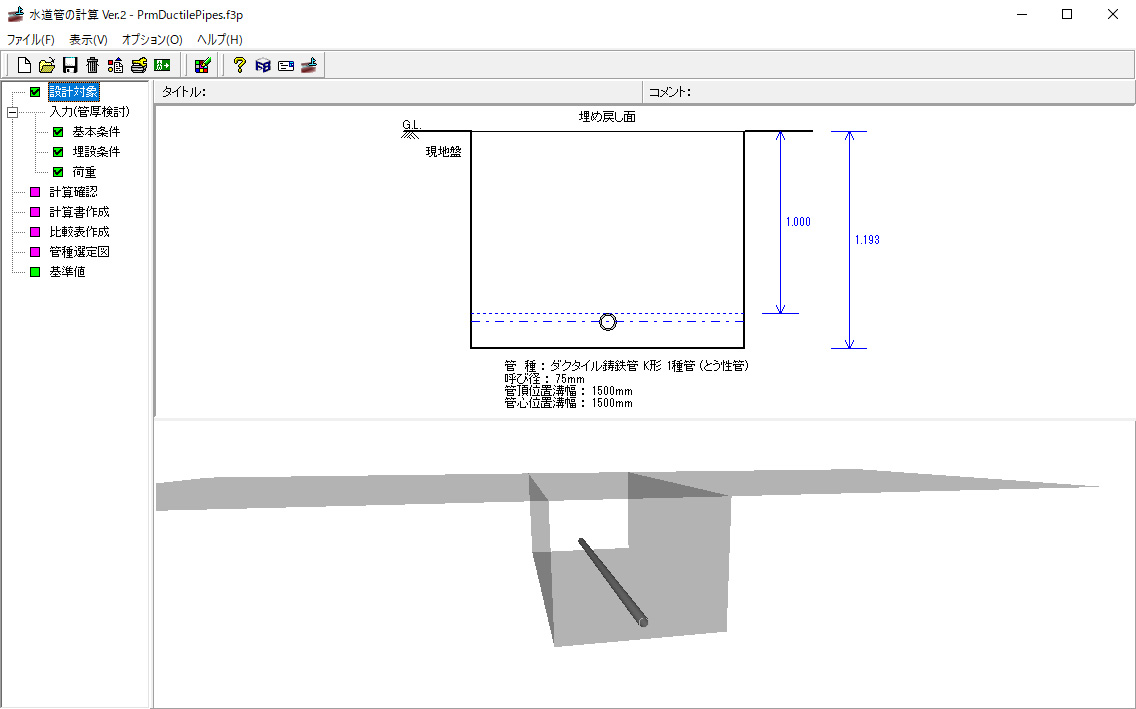
Task: Click the printer settings wrench icon
Action: pyautogui.click(x=138, y=65)
